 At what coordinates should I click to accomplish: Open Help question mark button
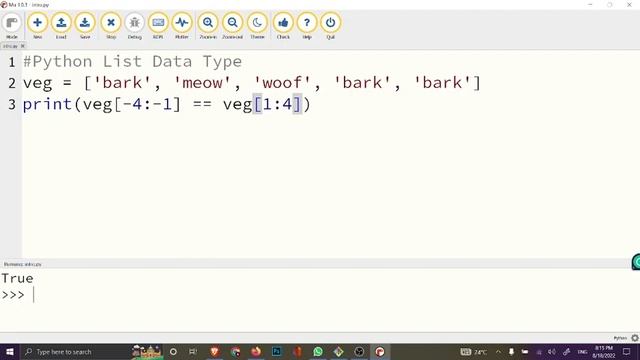(x=307, y=26)
